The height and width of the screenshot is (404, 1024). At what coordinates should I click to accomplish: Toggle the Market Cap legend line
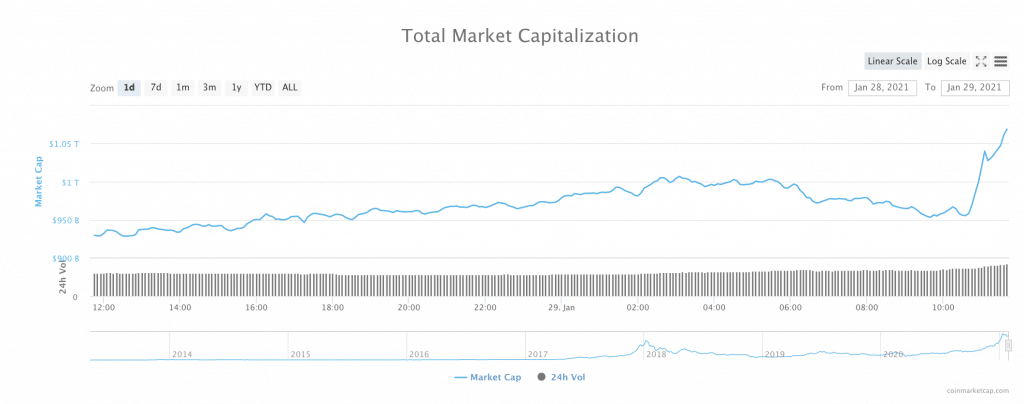coord(488,377)
